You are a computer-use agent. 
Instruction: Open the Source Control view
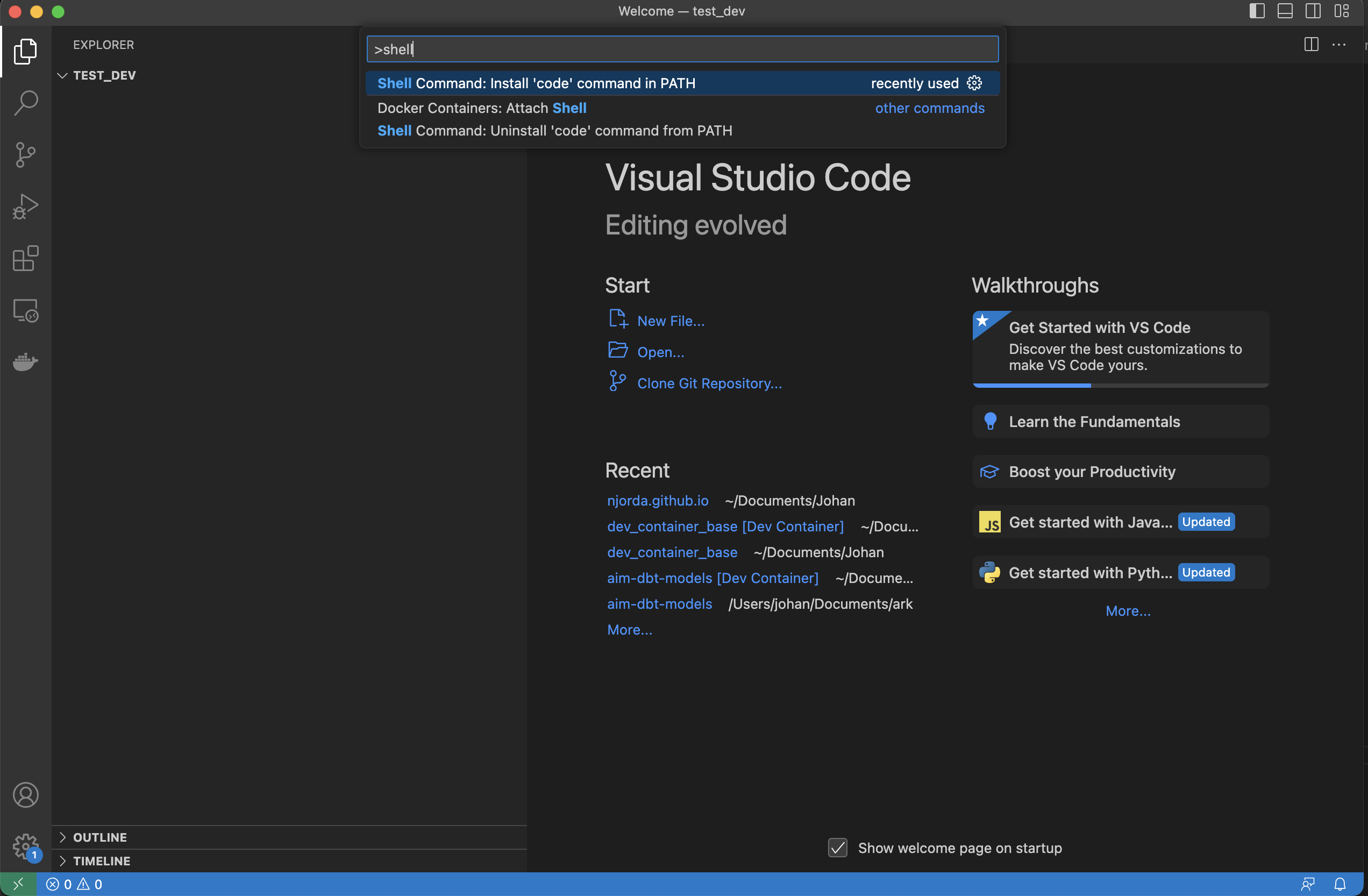[x=25, y=154]
